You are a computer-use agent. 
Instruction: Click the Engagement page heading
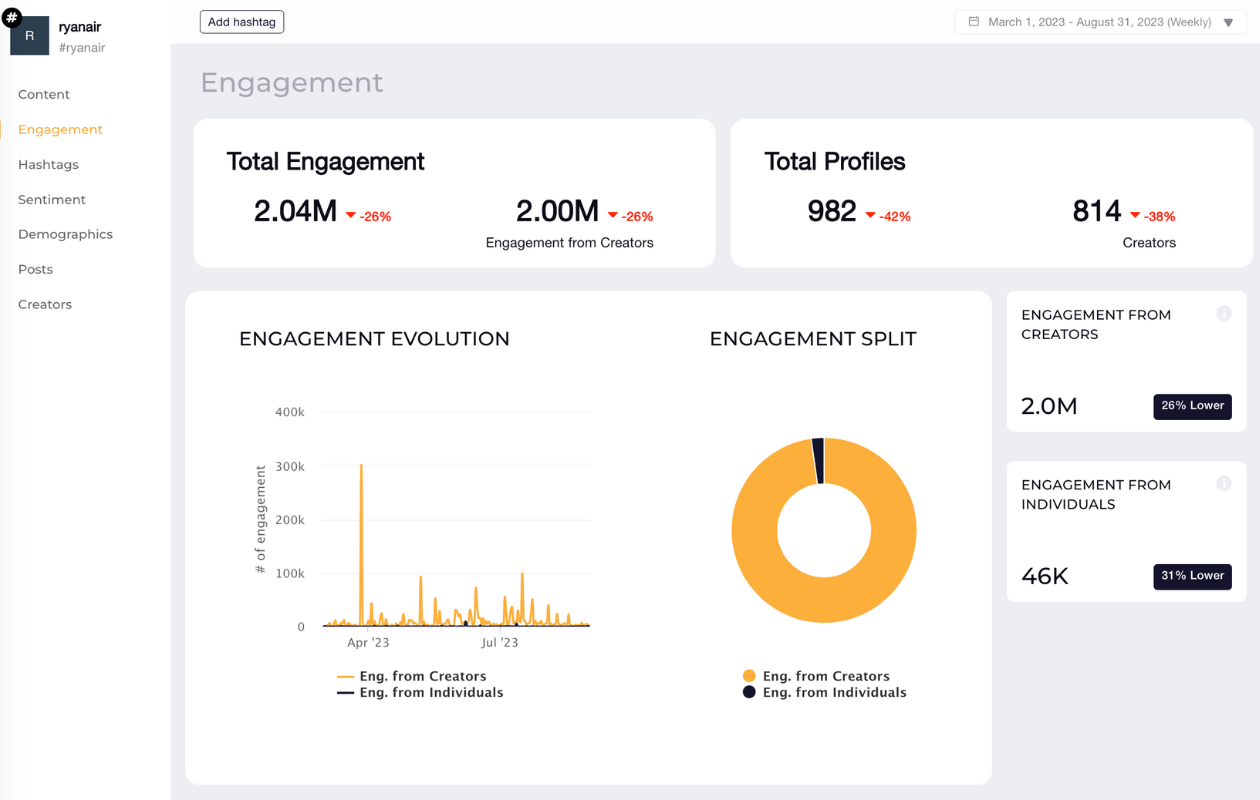coord(292,82)
